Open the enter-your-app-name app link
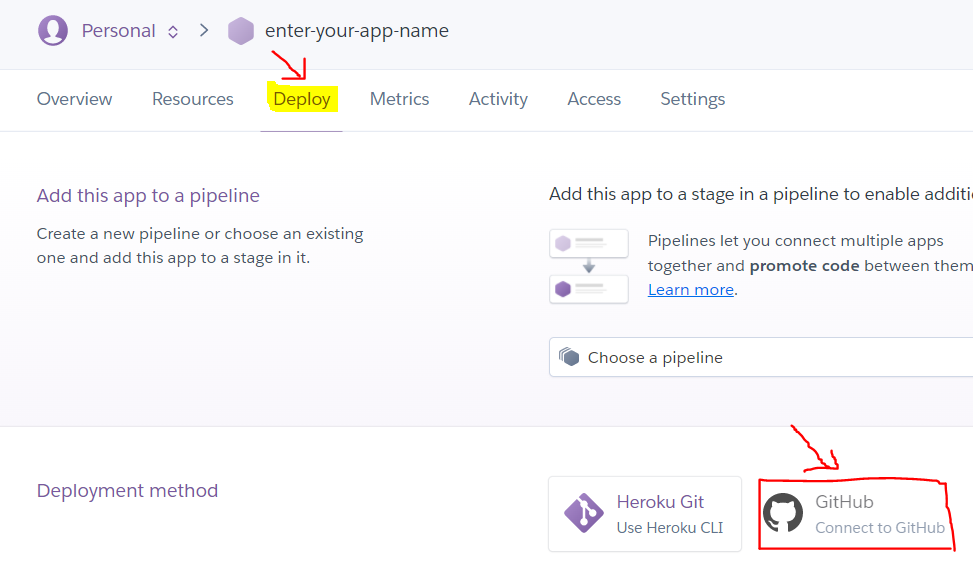973x572 pixels. [357, 30]
